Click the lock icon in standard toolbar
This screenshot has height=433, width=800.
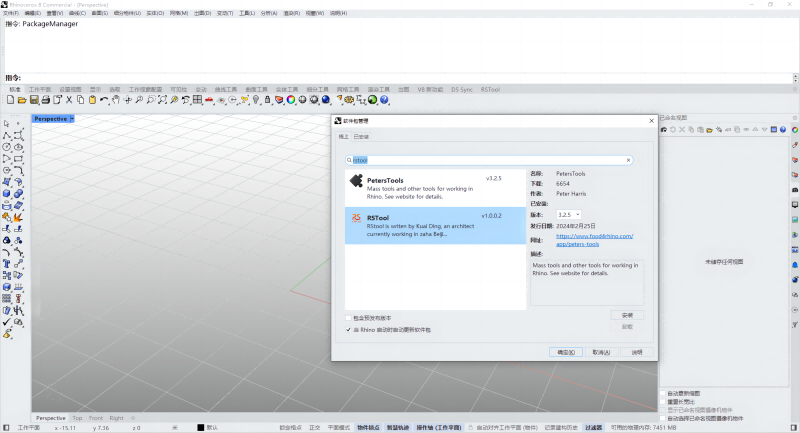(267, 100)
